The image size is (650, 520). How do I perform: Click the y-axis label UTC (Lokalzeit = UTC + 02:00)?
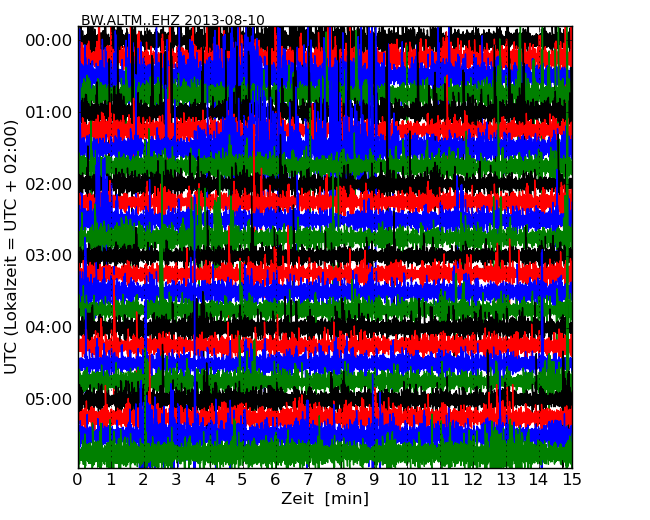11,247
